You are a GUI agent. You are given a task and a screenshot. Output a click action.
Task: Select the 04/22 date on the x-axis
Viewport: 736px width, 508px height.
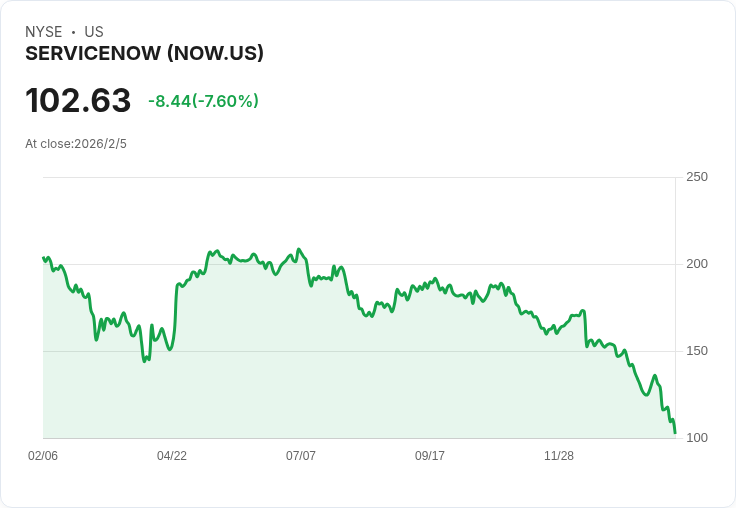pyautogui.click(x=172, y=456)
